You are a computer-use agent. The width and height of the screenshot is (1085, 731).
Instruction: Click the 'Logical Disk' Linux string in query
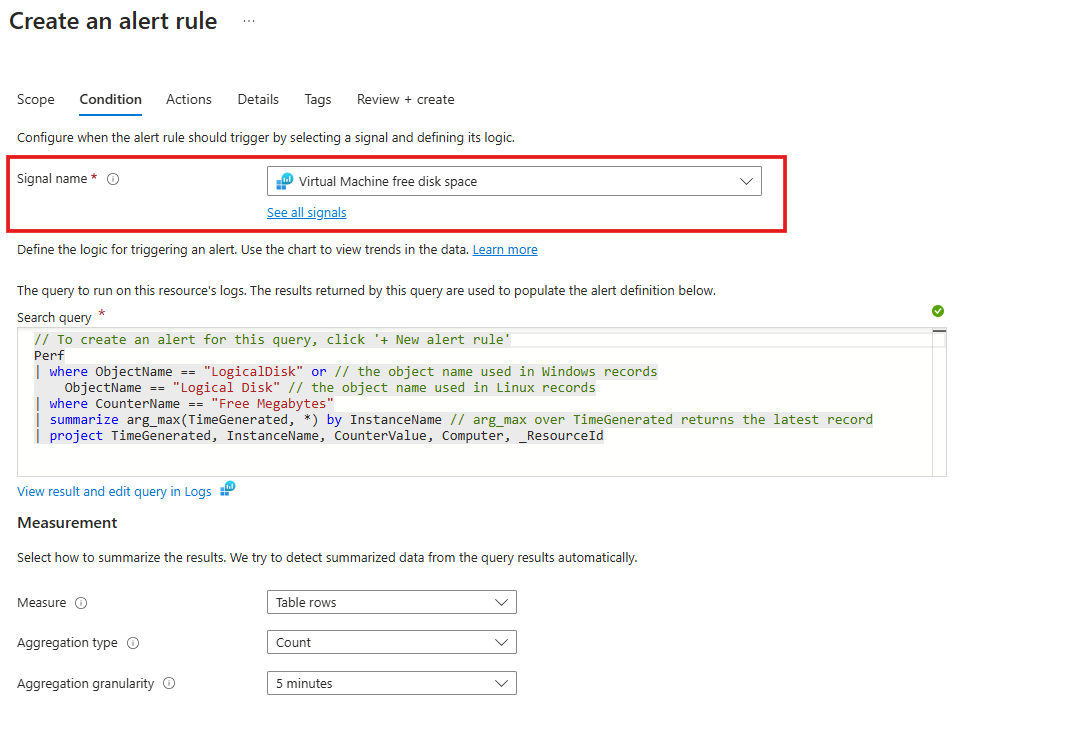[226, 388]
